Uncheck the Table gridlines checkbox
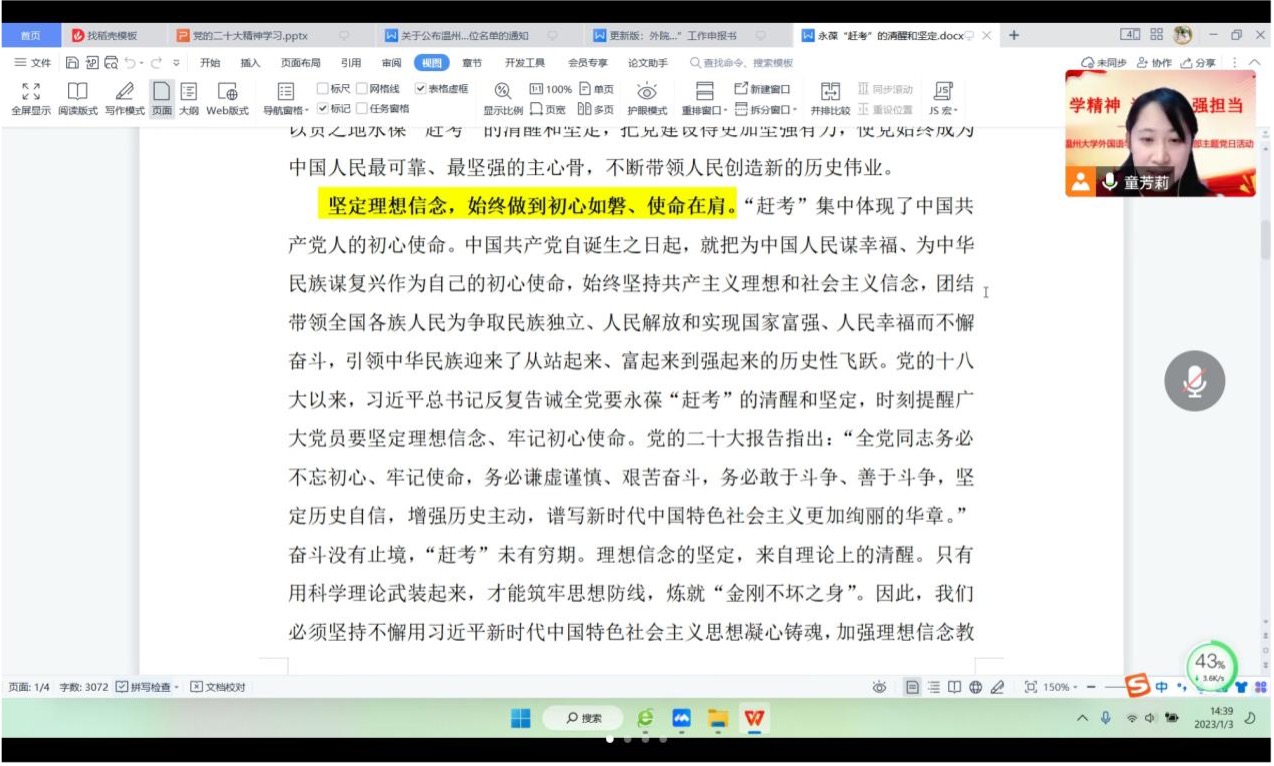This screenshot has height=766, width=1274. (420, 89)
